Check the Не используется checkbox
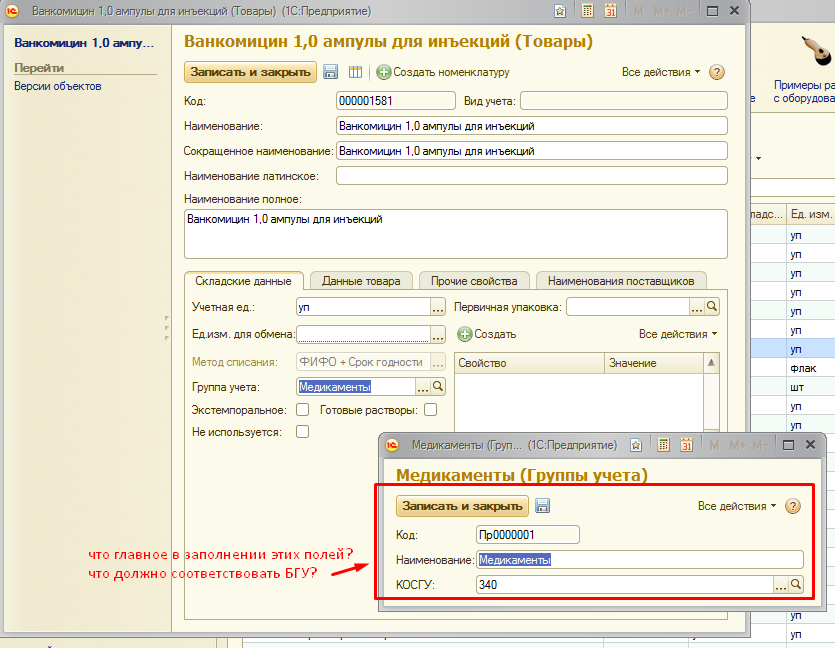The width and height of the screenshot is (835, 648). tap(302, 432)
